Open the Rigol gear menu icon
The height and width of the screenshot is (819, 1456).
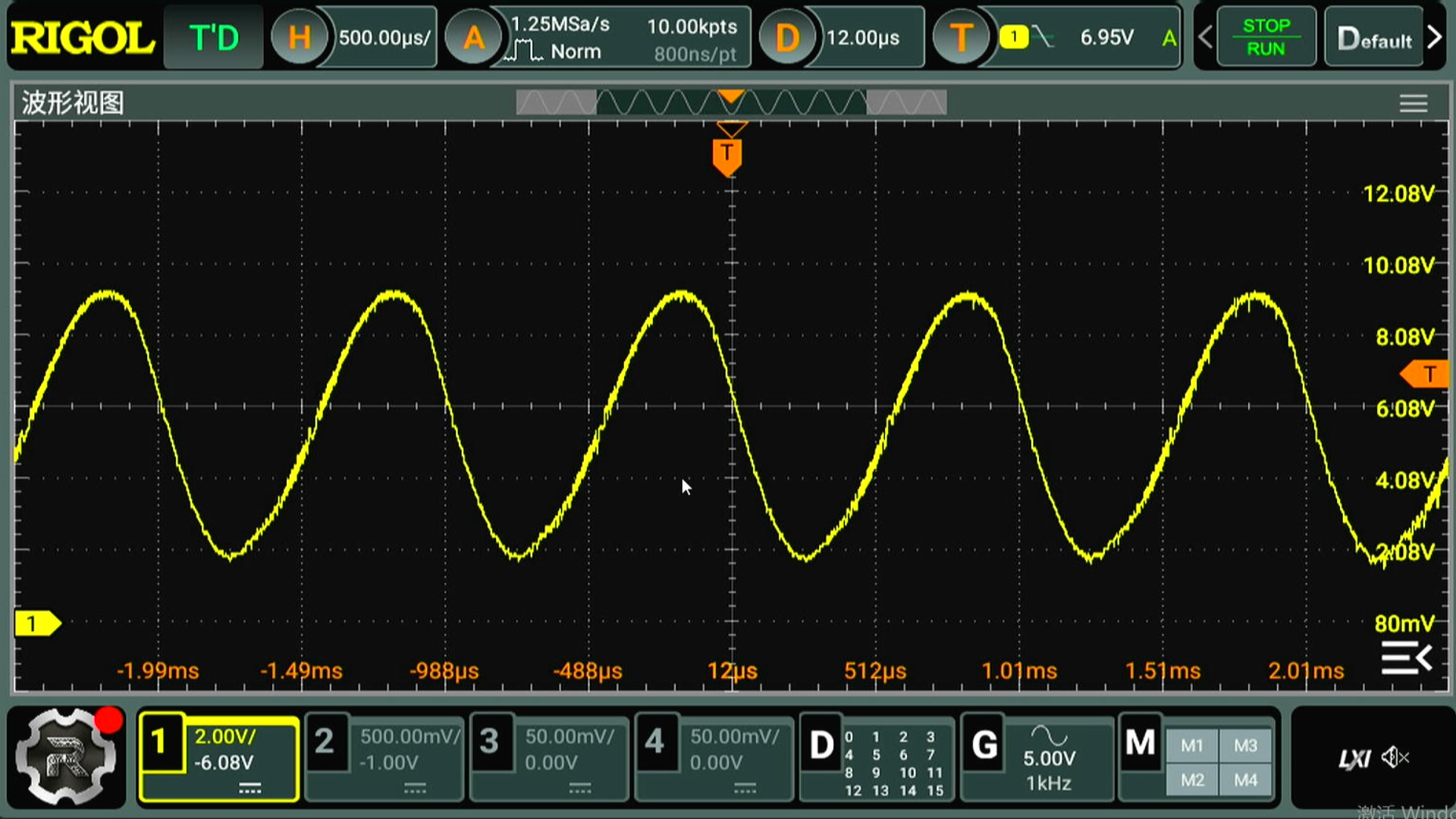tap(66, 758)
